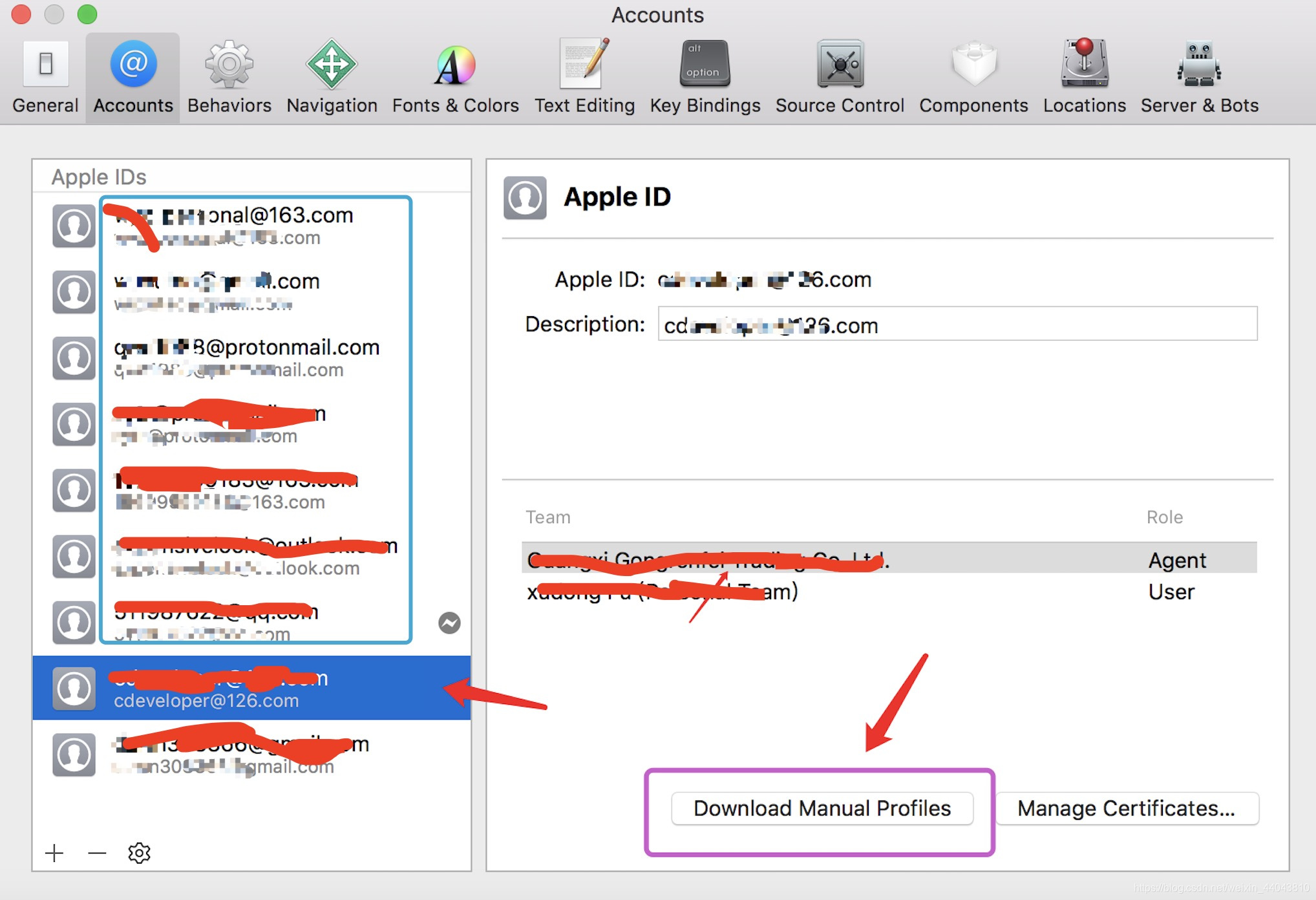The width and height of the screenshot is (1316, 900).
Task: Click the Team column header
Action: tap(548, 517)
